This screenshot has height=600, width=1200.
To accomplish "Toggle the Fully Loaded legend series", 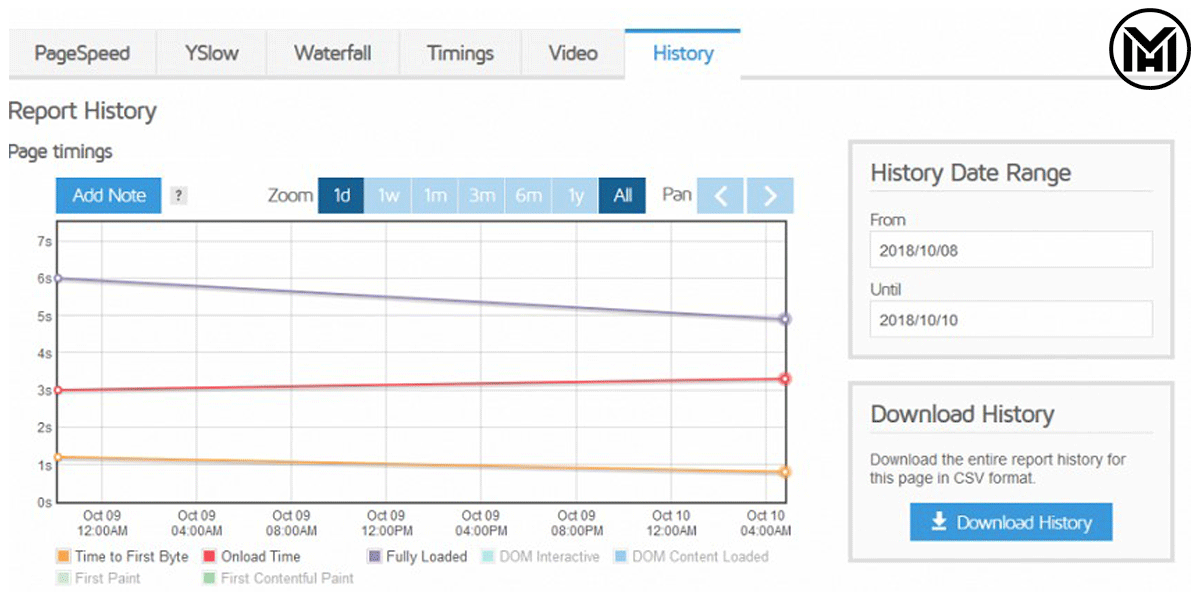I will point(417,556).
